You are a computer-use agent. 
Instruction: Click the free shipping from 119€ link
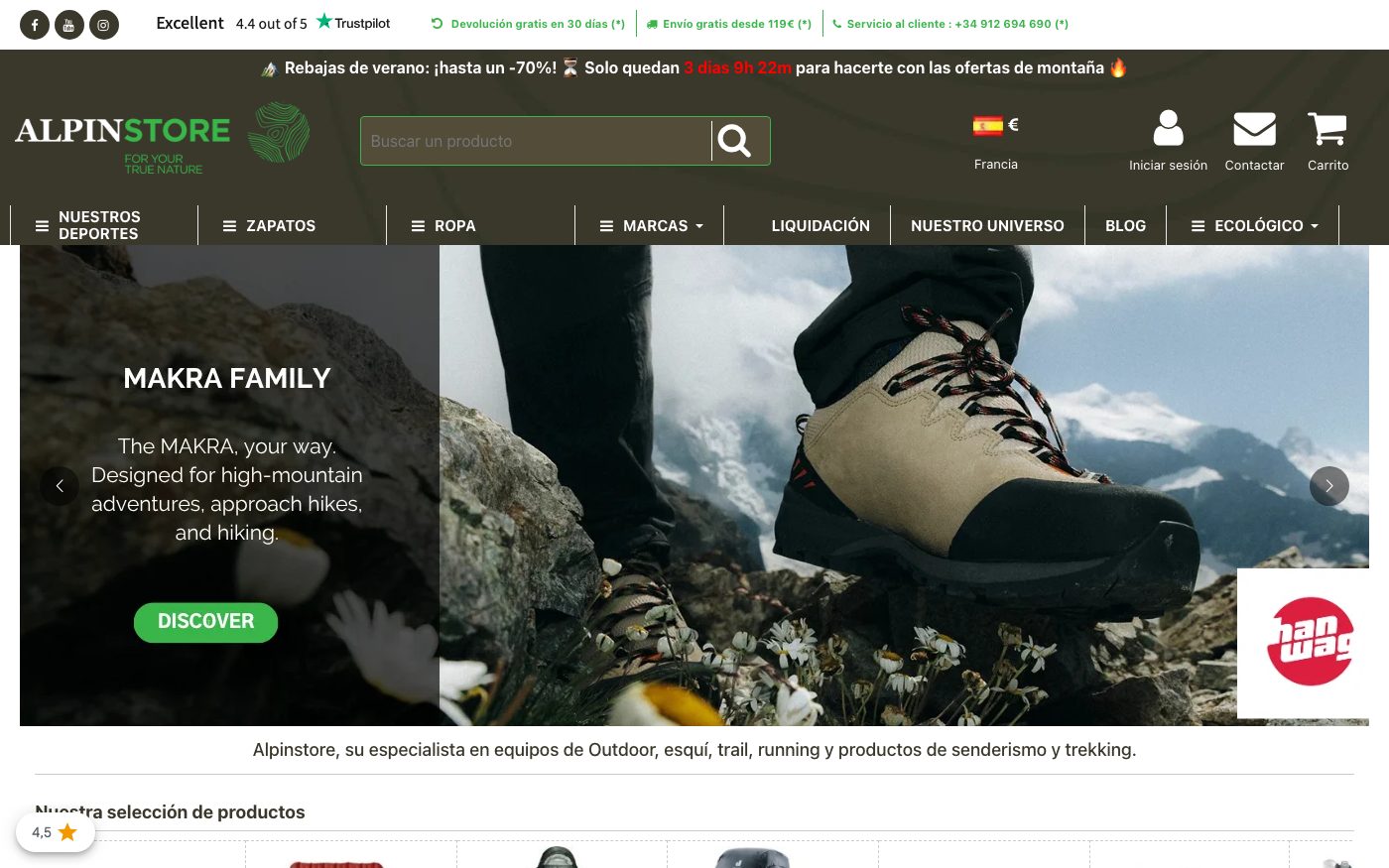coord(729,24)
